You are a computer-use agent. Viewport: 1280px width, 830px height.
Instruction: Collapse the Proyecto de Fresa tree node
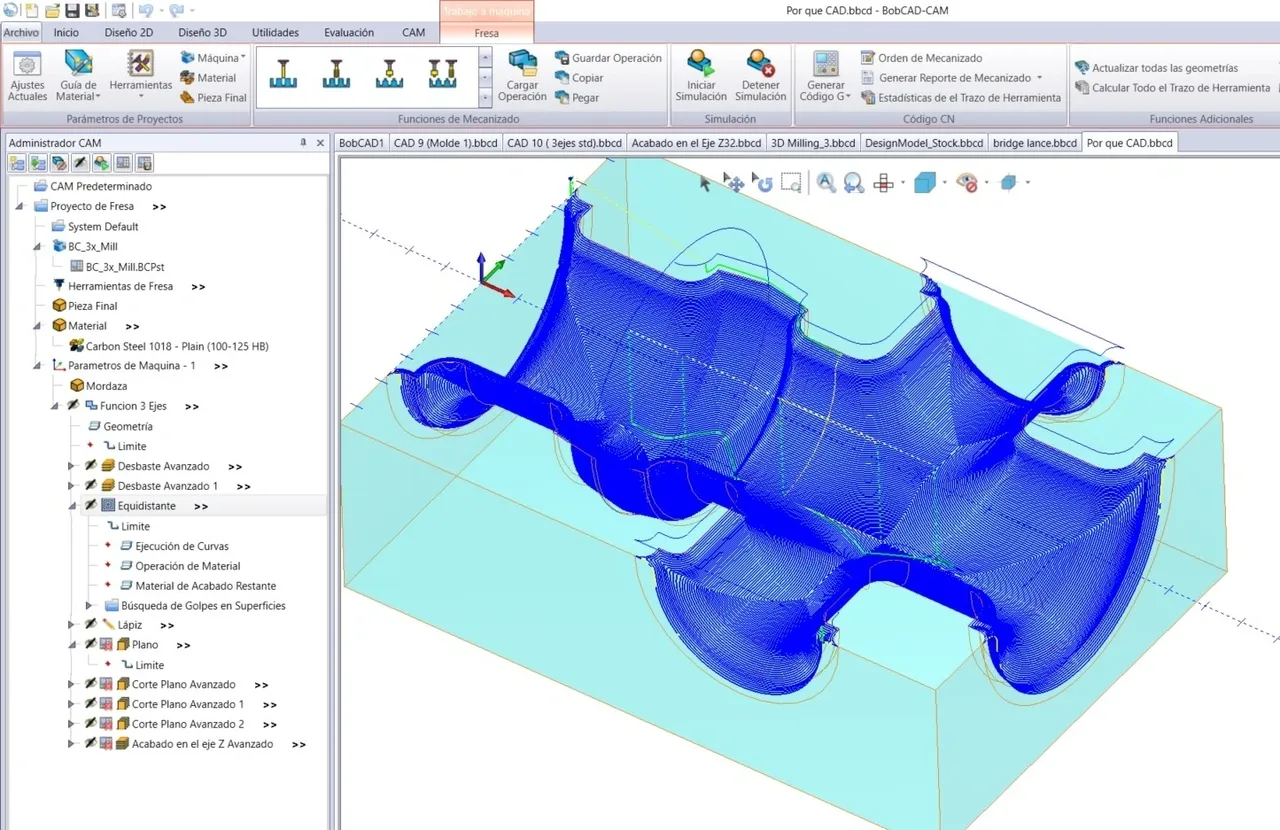[x=20, y=207]
